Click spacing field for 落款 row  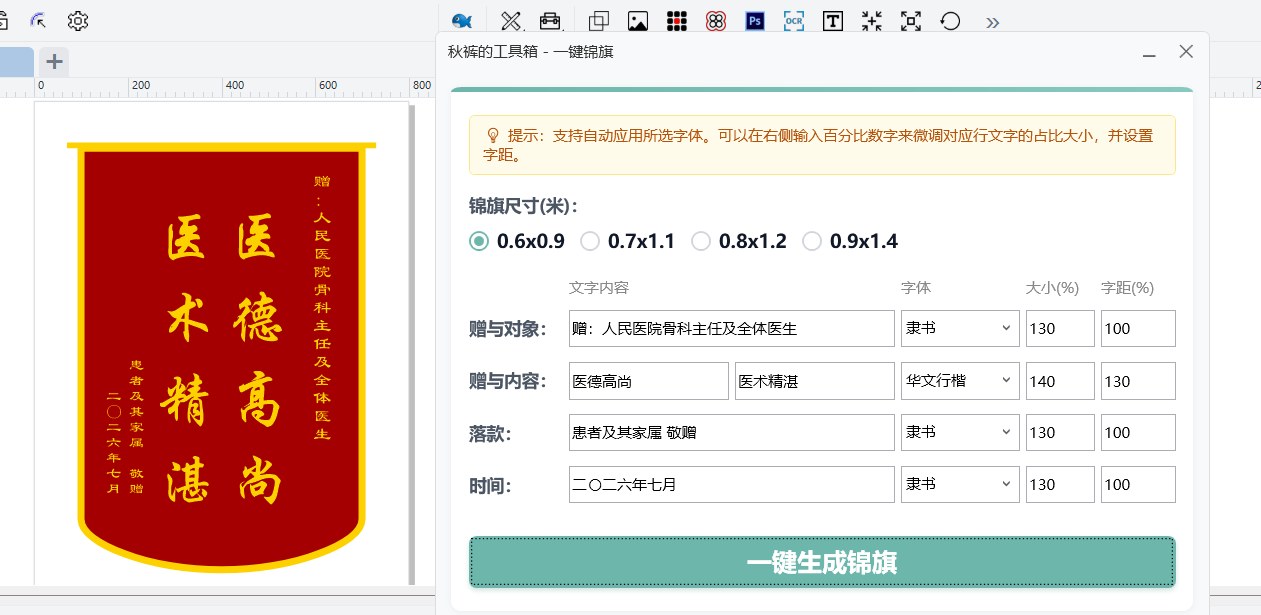1138,432
